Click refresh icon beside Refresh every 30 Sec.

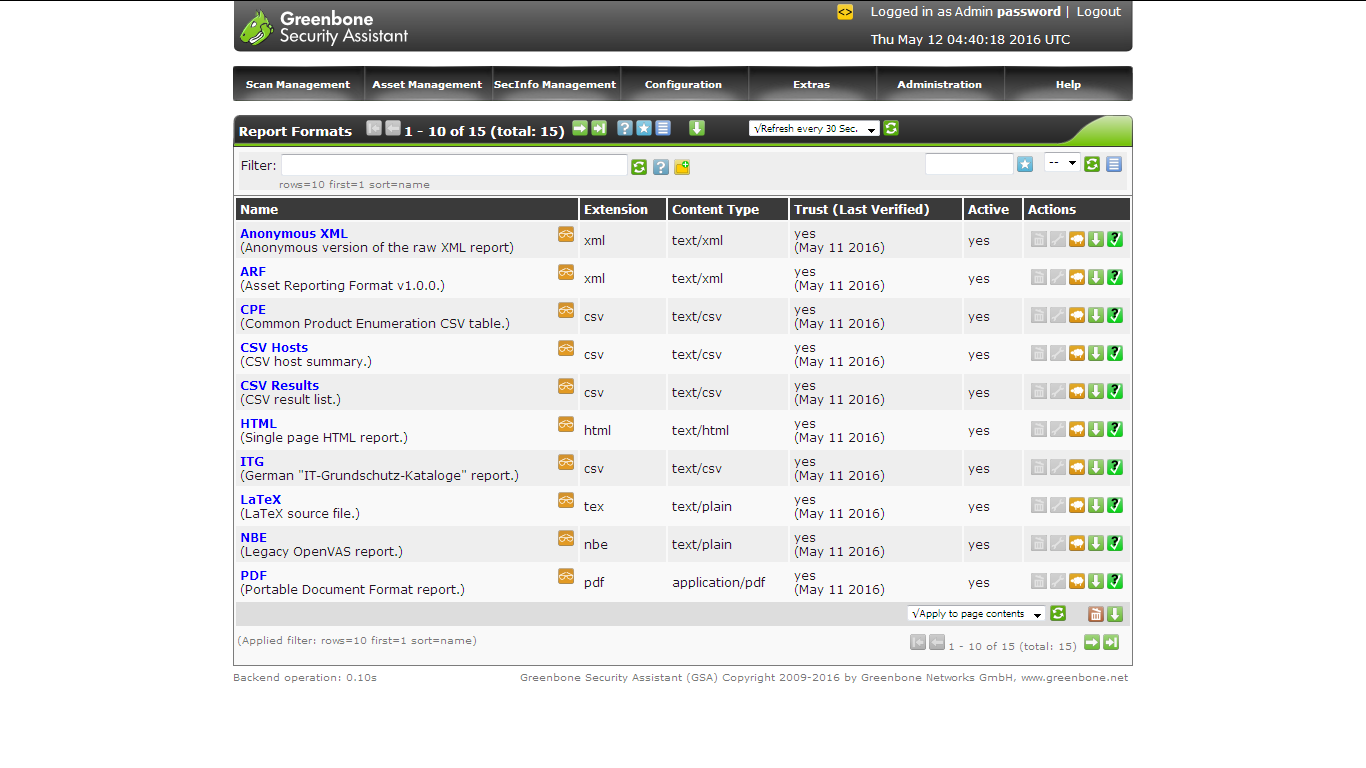pyautogui.click(x=891, y=128)
